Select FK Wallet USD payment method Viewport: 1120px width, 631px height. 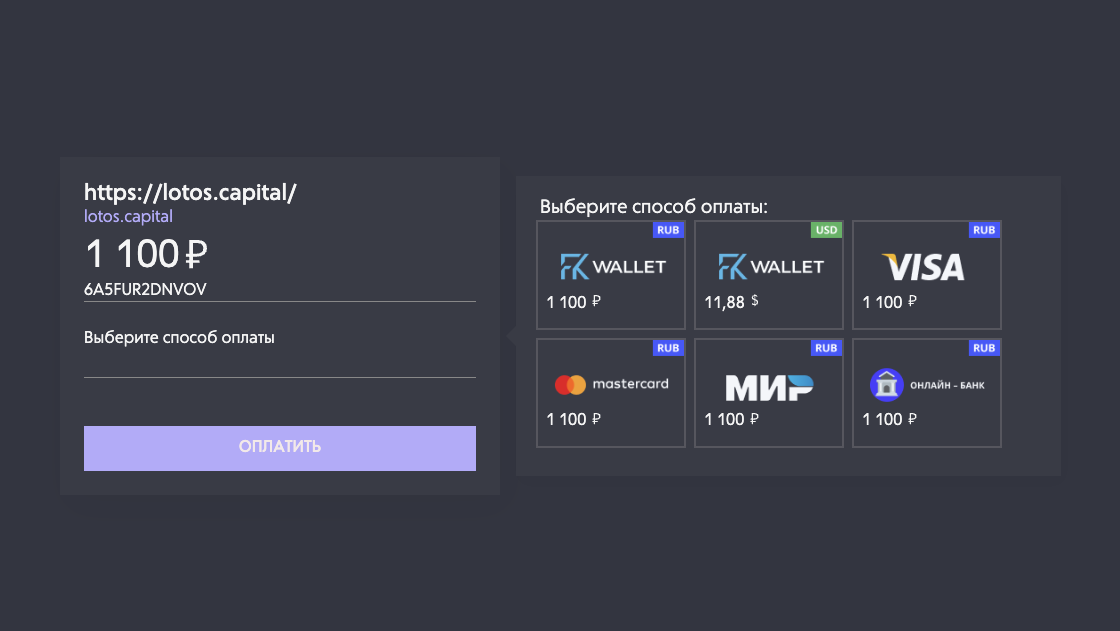pos(769,275)
